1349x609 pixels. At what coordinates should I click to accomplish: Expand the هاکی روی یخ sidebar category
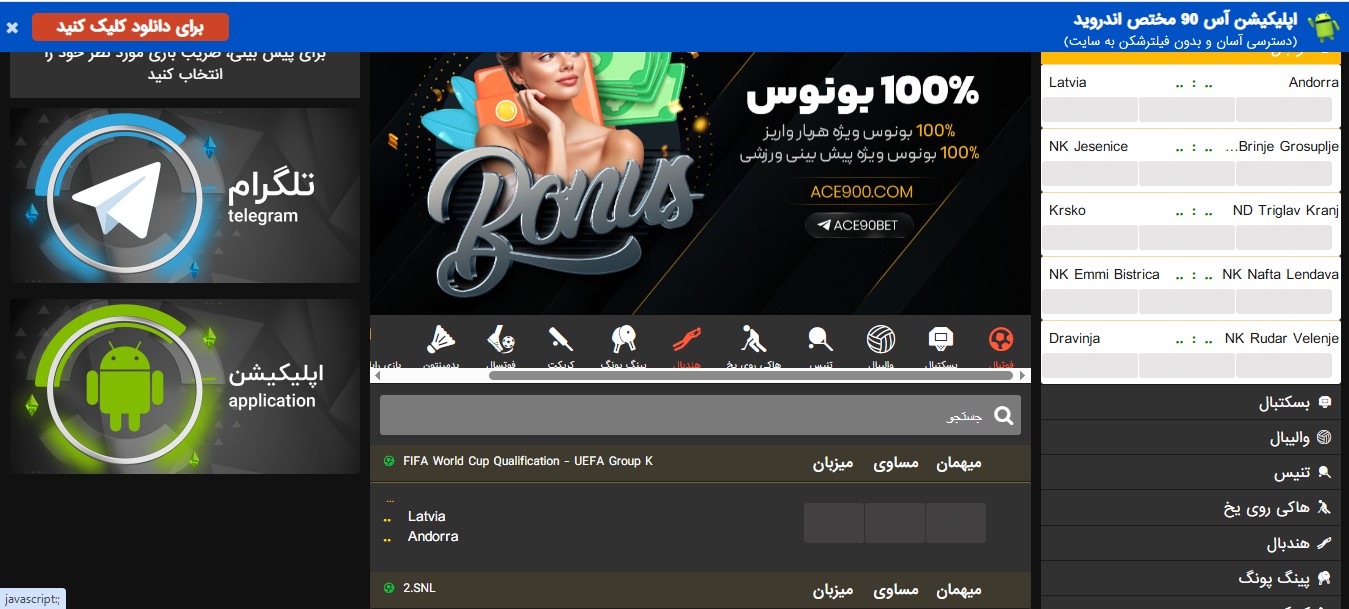[1191, 508]
